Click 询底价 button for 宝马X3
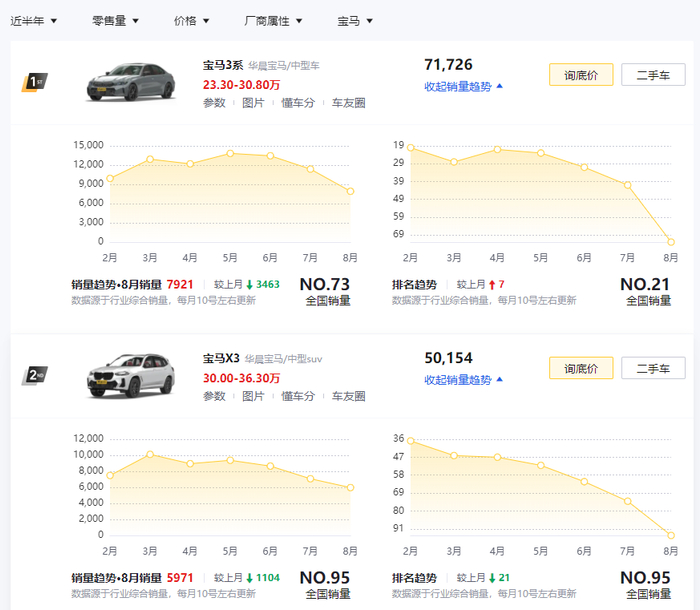Viewport: 700px width, 610px height. pos(581,368)
